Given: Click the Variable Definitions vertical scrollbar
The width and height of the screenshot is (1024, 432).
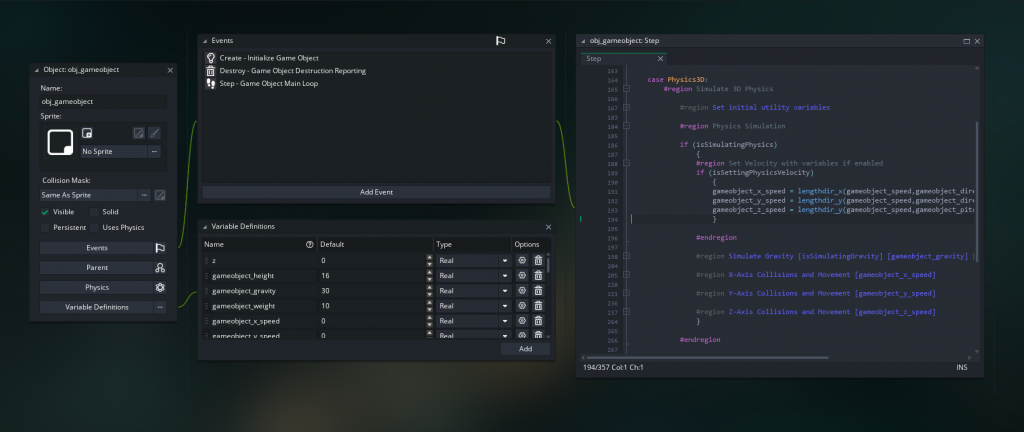Looking at the screenshot, I should [x=548, y=265].
